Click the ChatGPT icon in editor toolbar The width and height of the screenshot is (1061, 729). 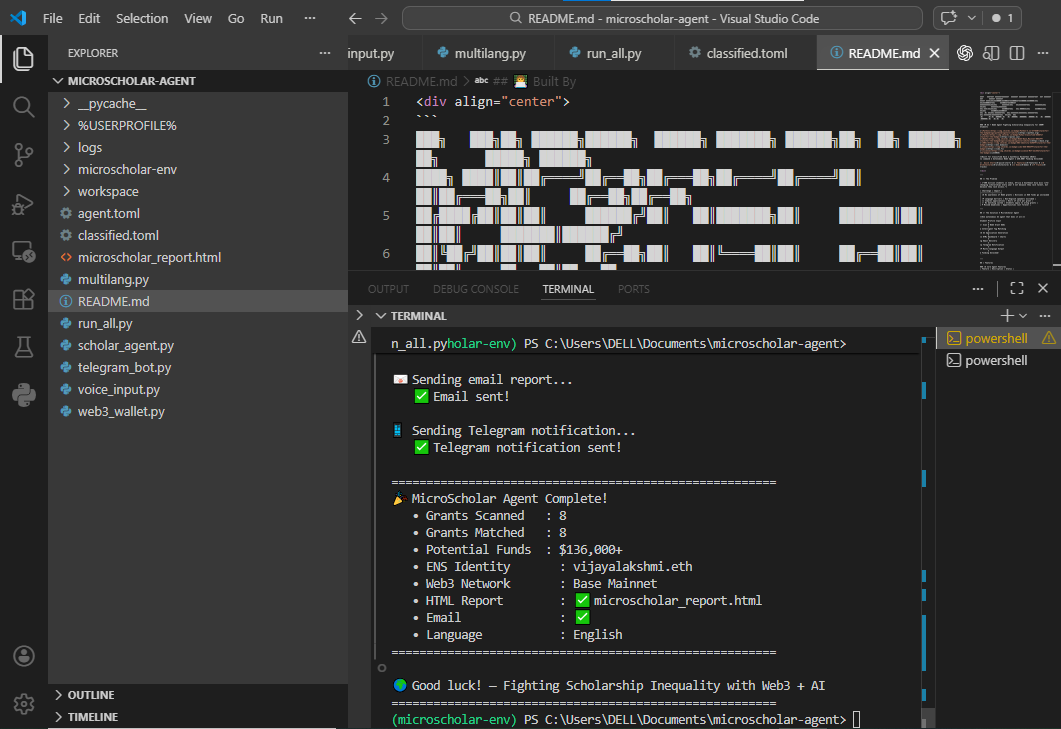pos(965,53)
